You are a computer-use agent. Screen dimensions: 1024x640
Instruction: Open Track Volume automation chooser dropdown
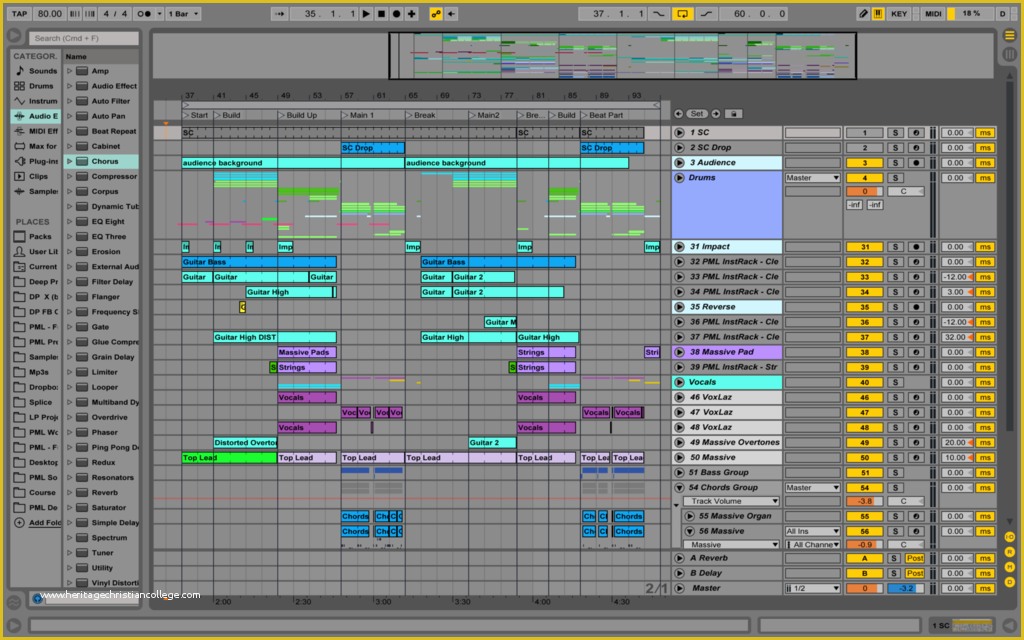731,502
